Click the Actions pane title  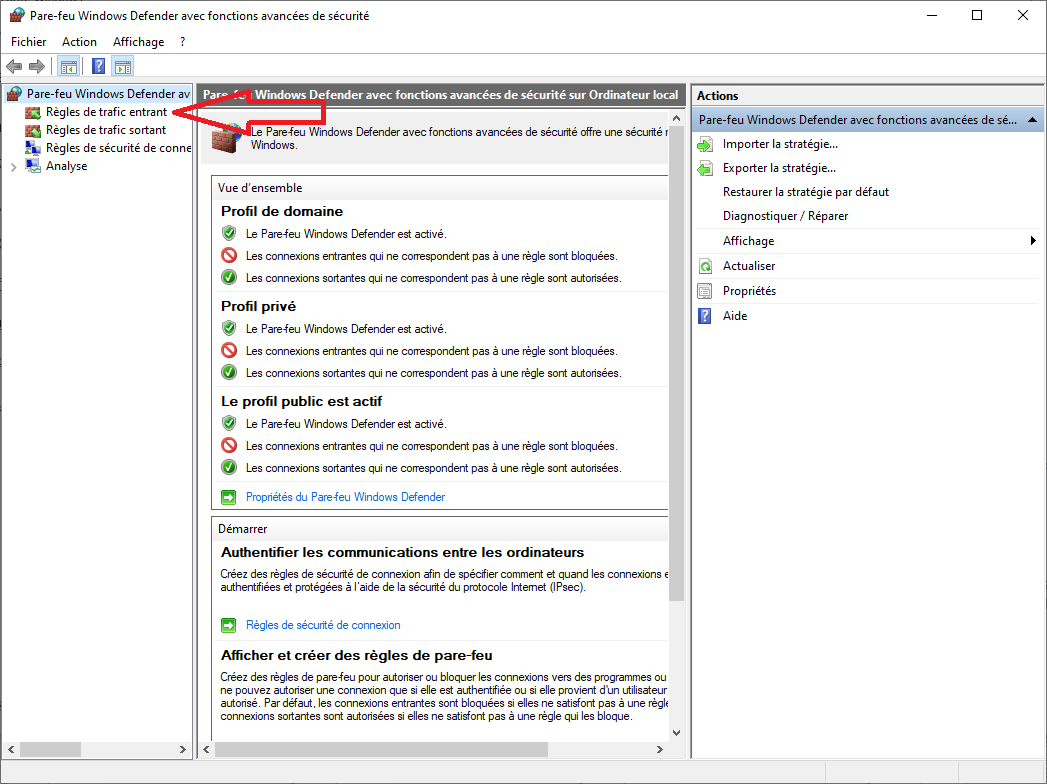pos(717,95)
